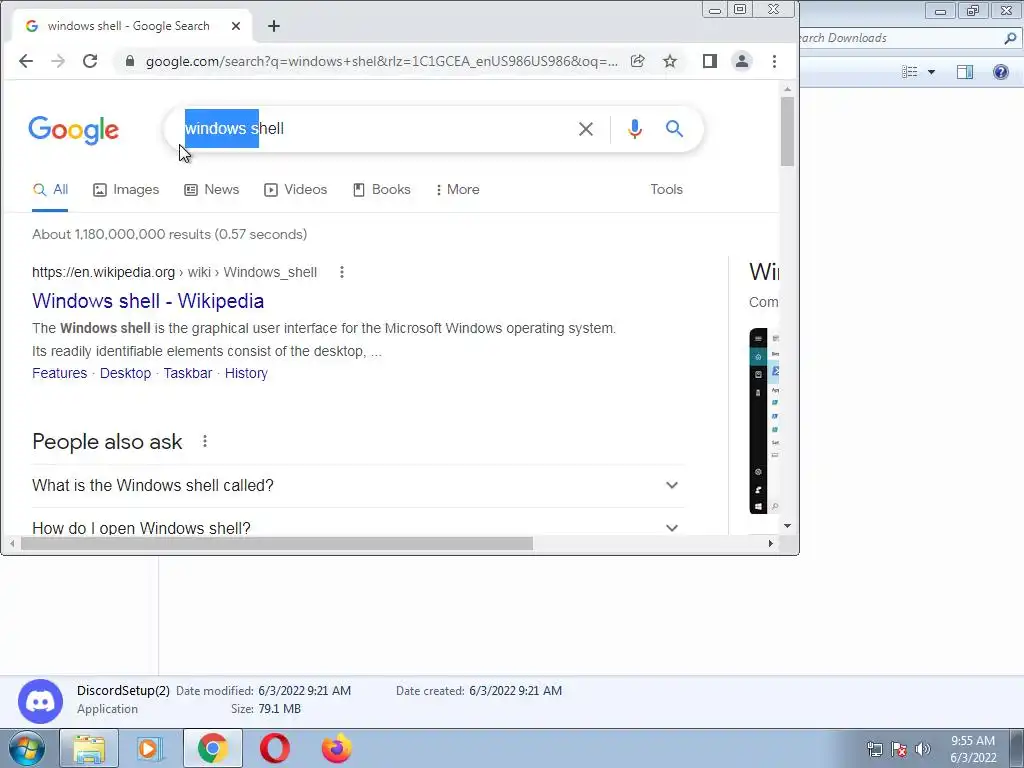
Task: Share this page via address bar icon
Action: pyautogui.click(x=637, y=61)
